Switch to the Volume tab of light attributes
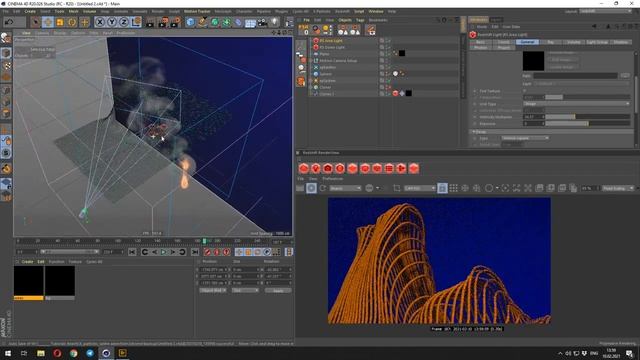This screenshot has width=640, height=360. click(x=573, y=42)
